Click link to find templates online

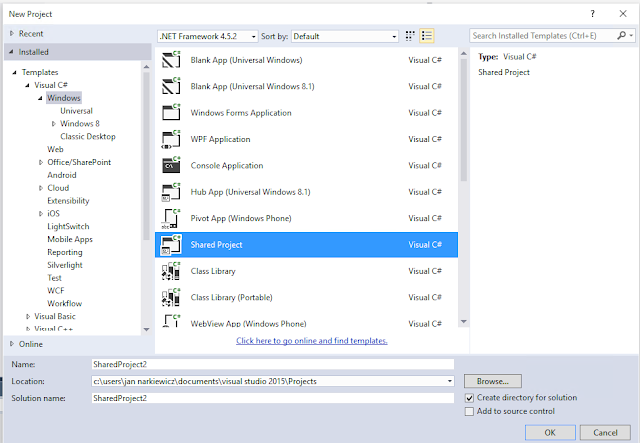tap(311, 341)
